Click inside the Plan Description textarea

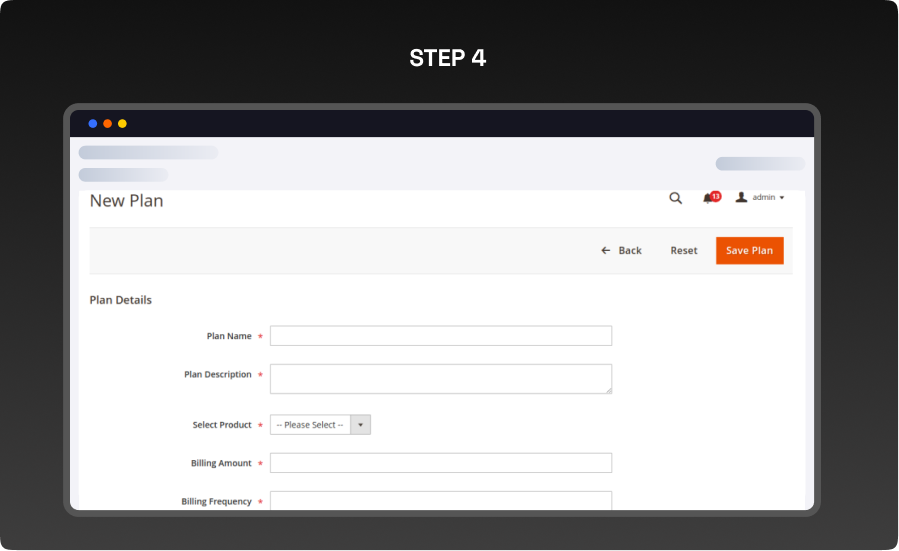click(x=440, y=378)
